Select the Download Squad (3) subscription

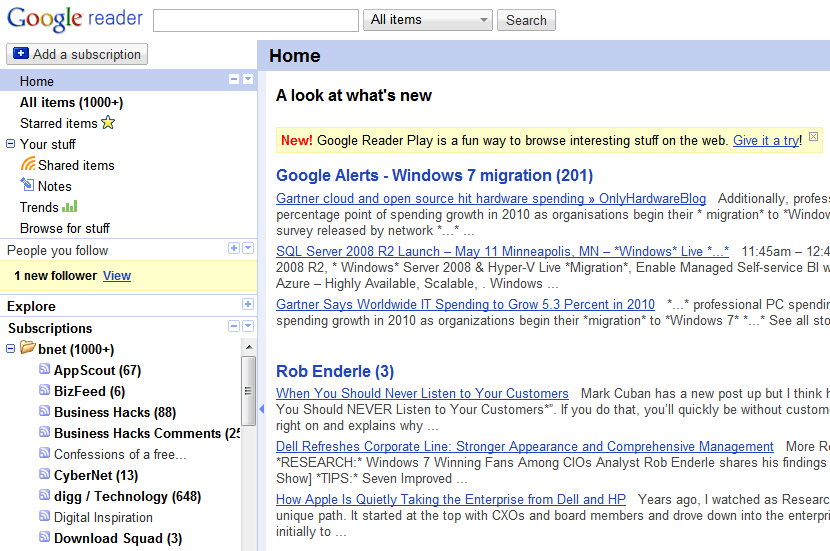pyautogui.click(x=118, y=538)
